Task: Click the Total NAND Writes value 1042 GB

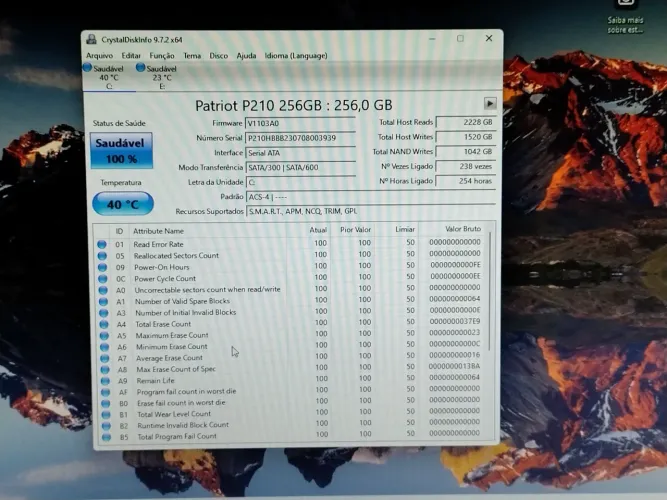Action: click(466, 151)
